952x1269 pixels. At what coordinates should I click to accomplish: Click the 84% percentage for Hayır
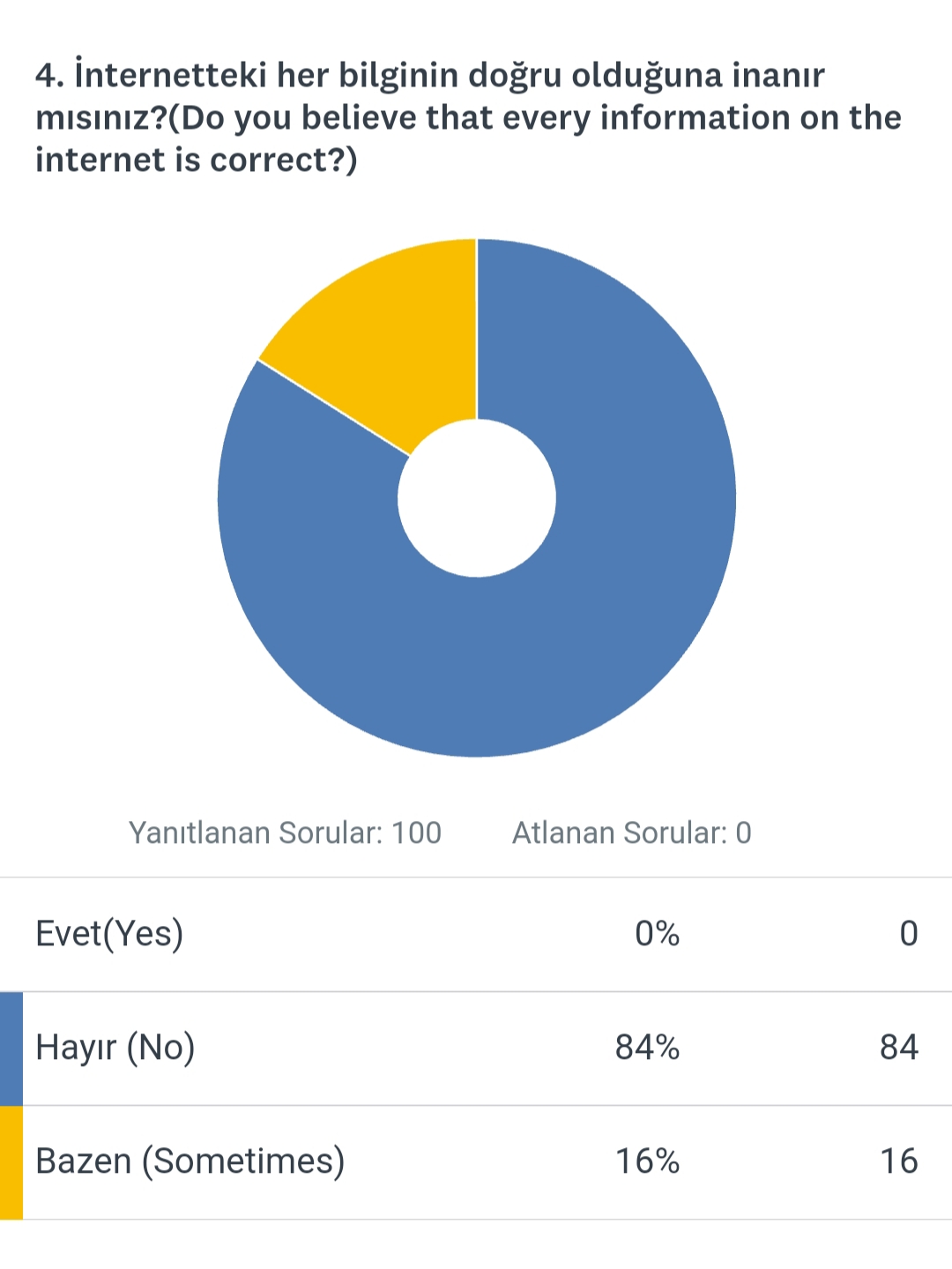(x=647, y=1048)
